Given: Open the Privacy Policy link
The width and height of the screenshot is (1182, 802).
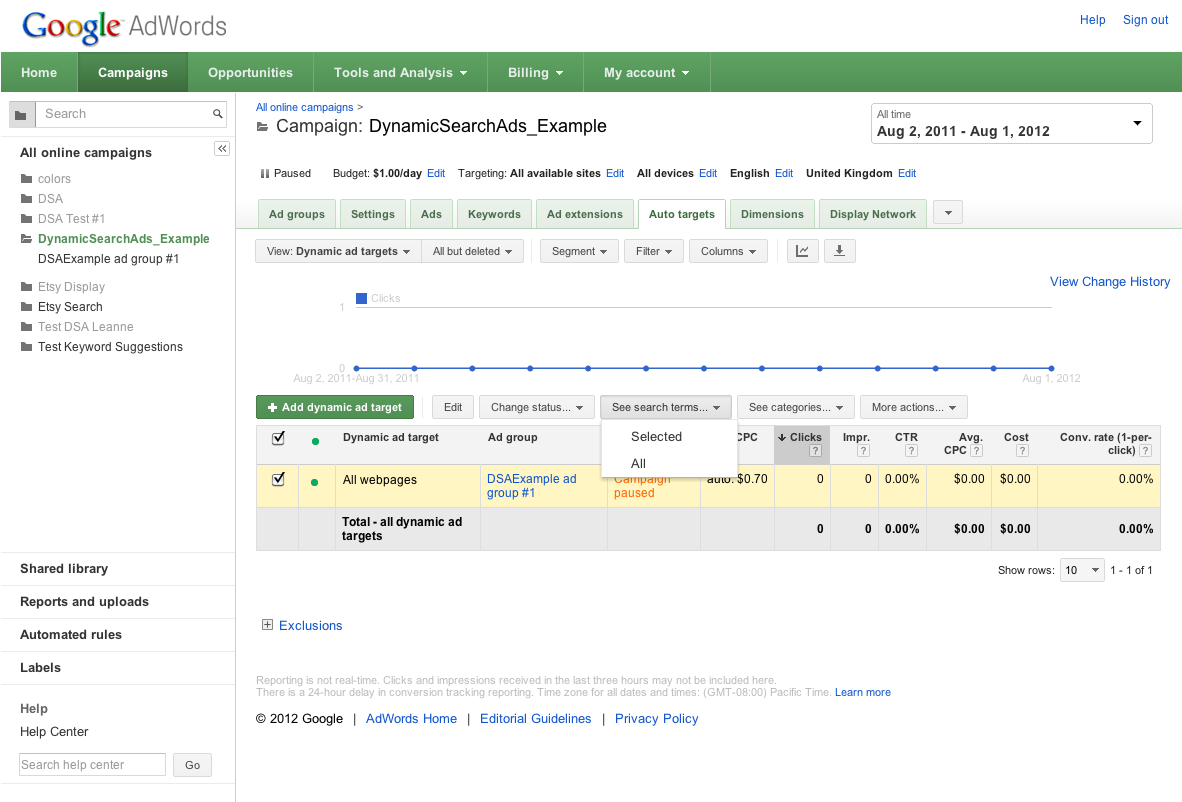Looking at the screenshot, I should click(657, 718).
